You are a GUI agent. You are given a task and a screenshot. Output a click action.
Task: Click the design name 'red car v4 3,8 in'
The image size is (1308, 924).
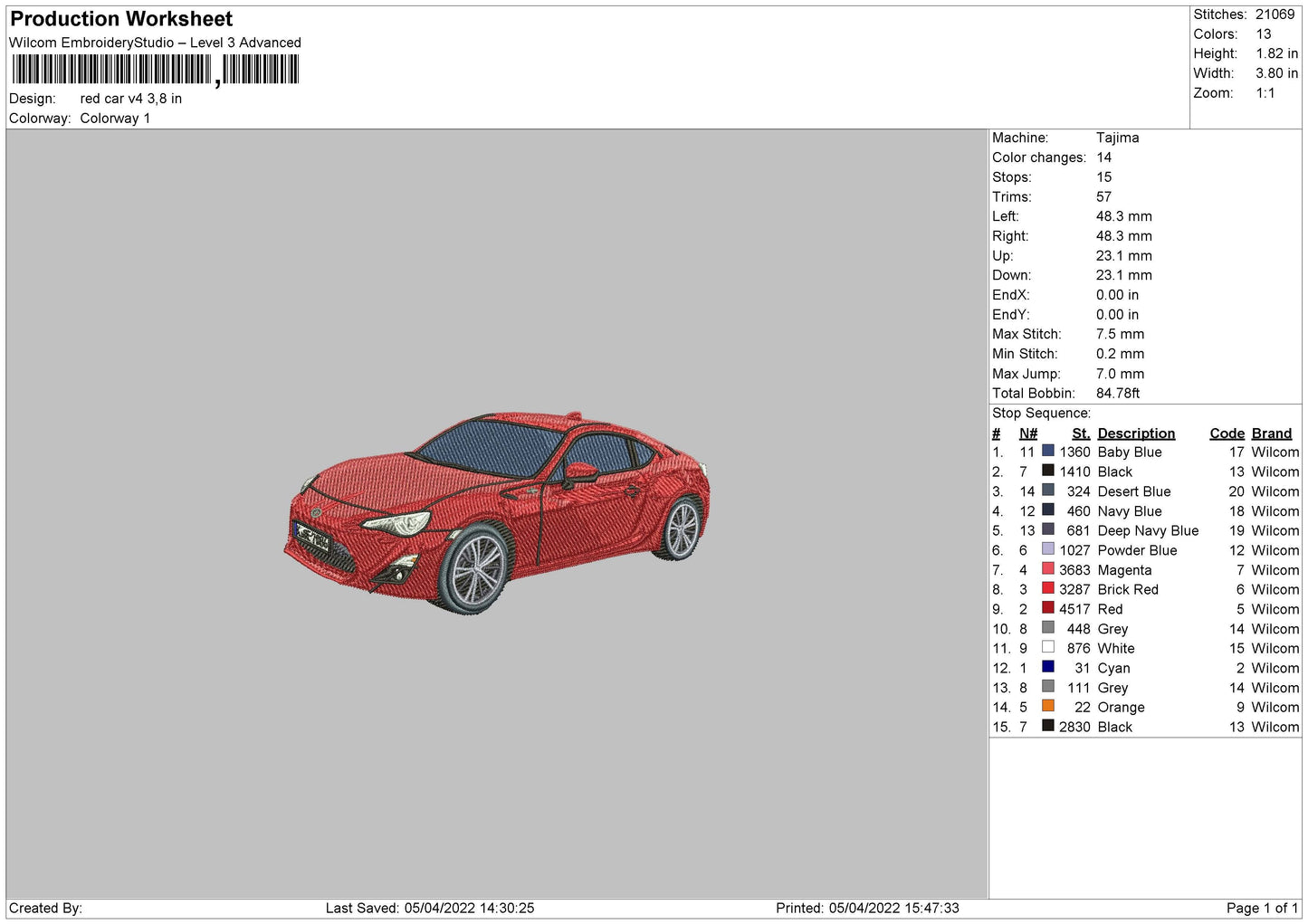(131, 99)
